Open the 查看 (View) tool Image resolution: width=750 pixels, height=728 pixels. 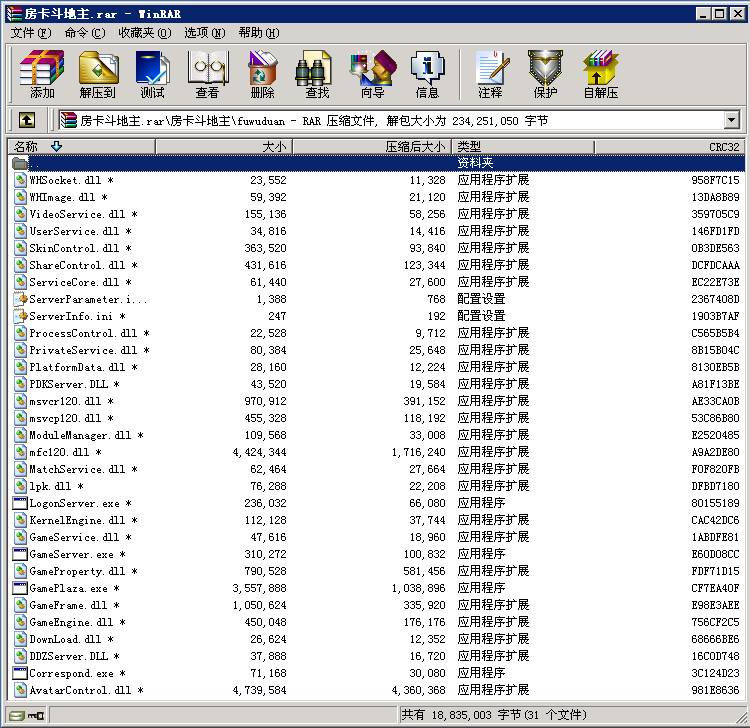[207, 74]
